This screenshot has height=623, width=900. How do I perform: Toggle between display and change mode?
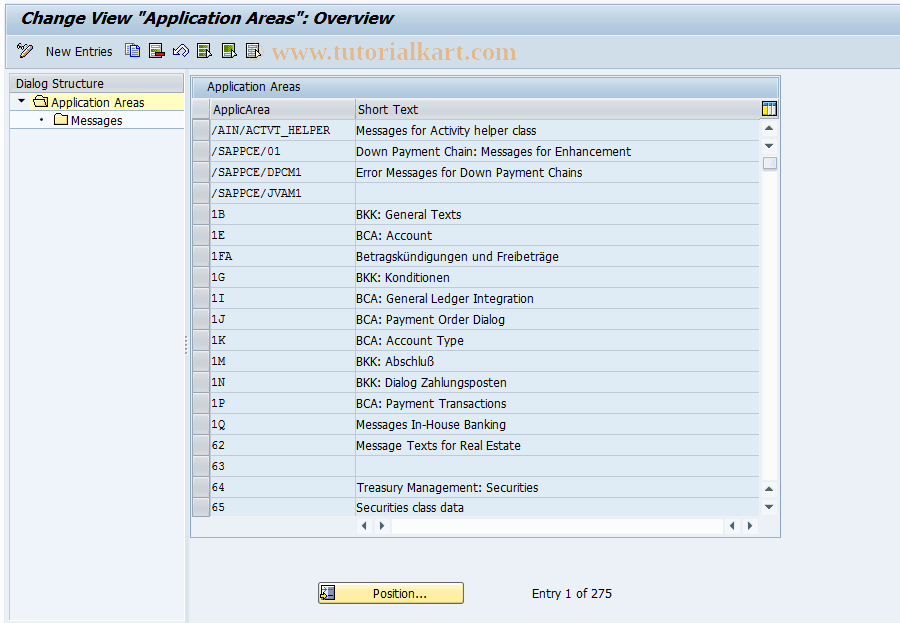click(x=24, y=51)
